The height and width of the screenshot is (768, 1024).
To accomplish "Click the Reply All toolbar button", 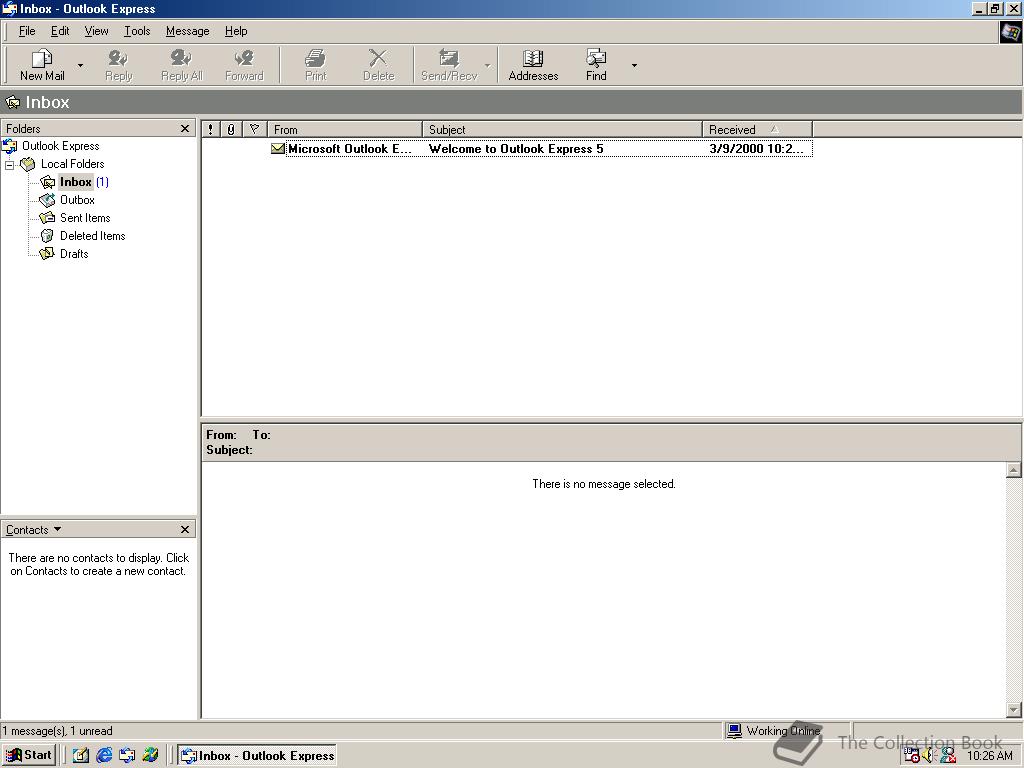I will pos(182,65).
